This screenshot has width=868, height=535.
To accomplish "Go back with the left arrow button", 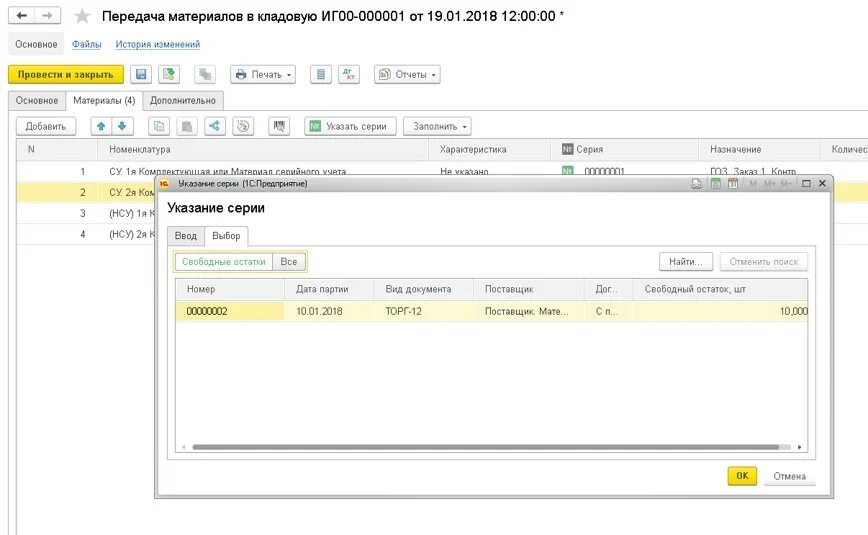I will click(22, 16).
